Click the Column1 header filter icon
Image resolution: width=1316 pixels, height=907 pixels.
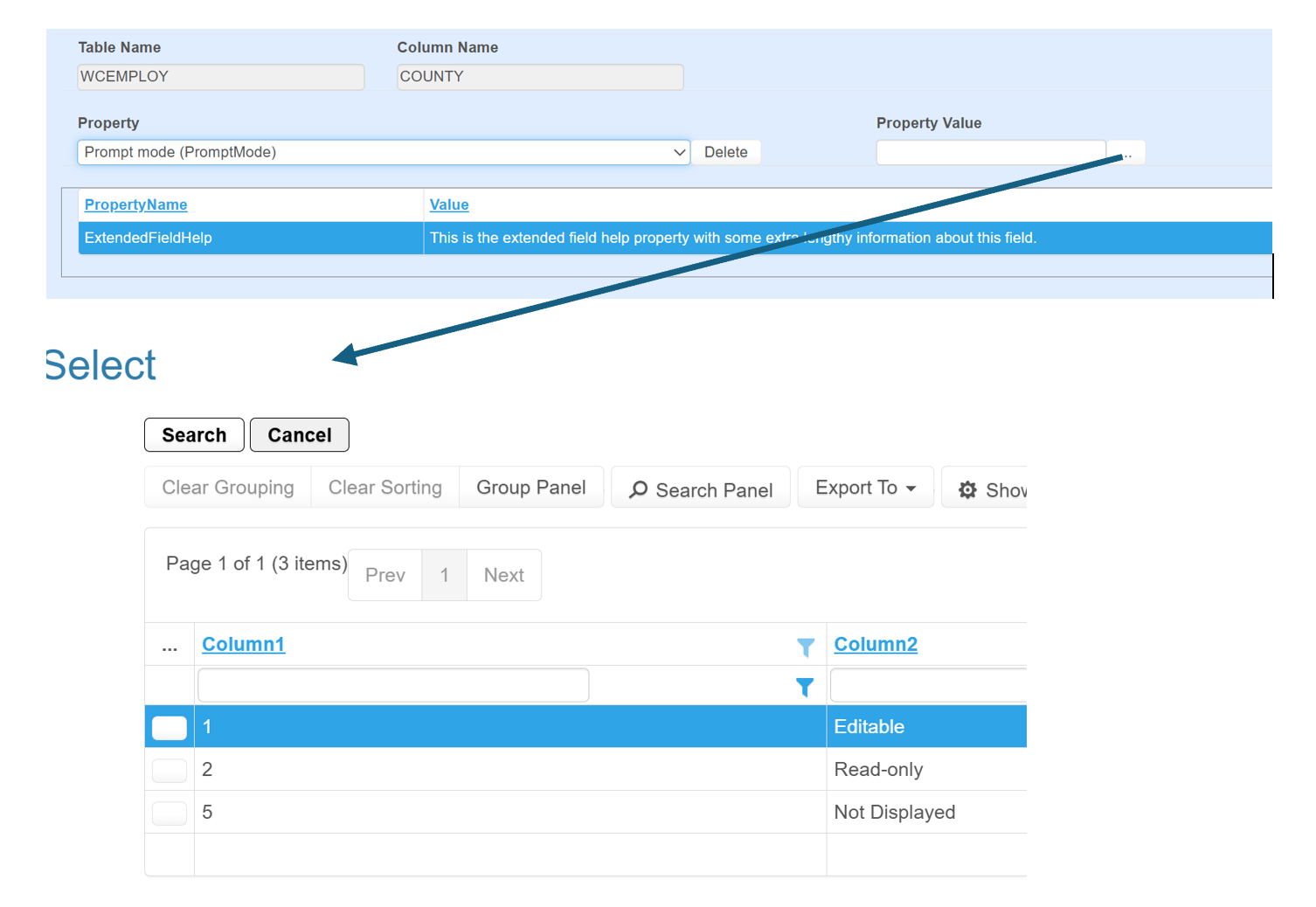[805, 647]
